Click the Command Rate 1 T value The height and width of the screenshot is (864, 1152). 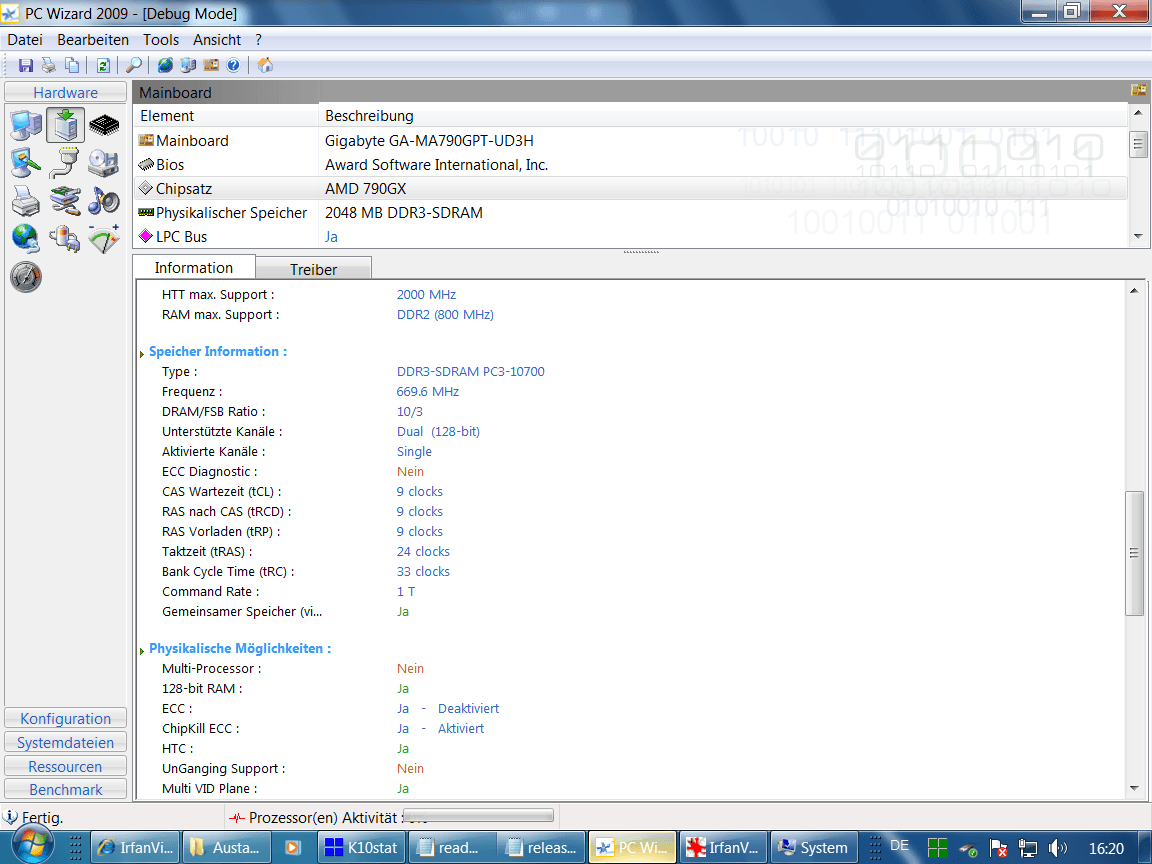[406, 591]
